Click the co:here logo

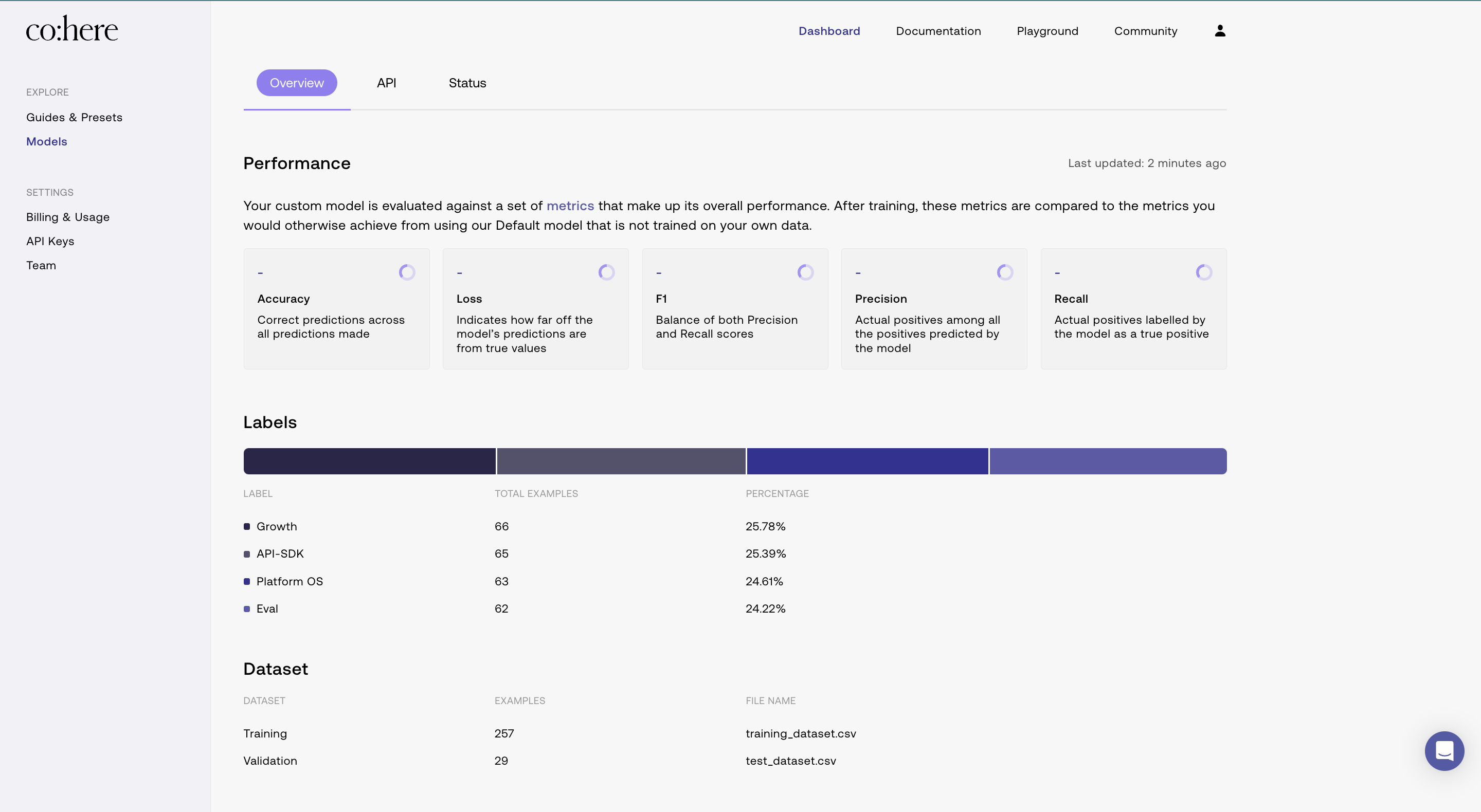point(72,29)
